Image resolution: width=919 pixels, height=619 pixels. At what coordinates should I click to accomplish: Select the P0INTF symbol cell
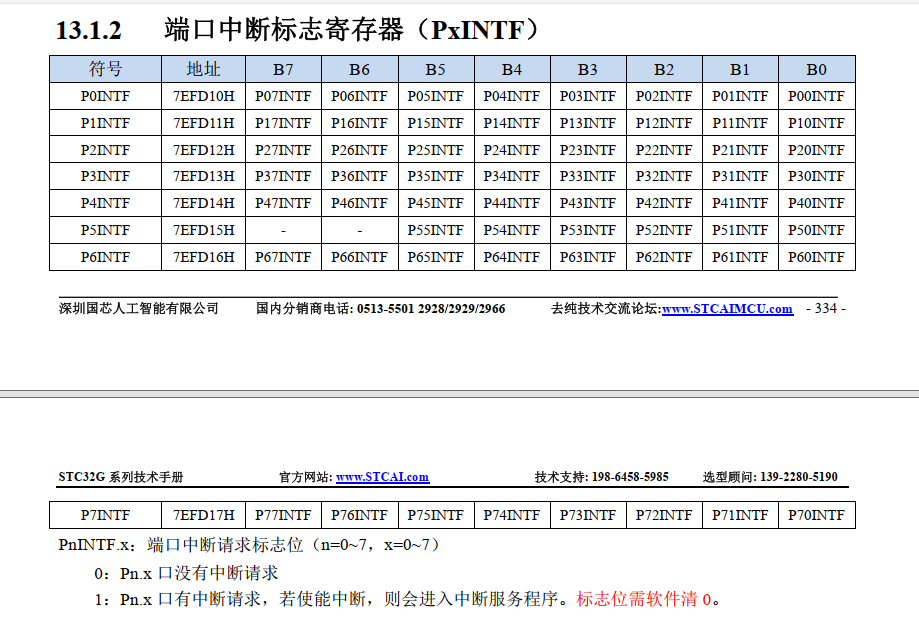105,96
